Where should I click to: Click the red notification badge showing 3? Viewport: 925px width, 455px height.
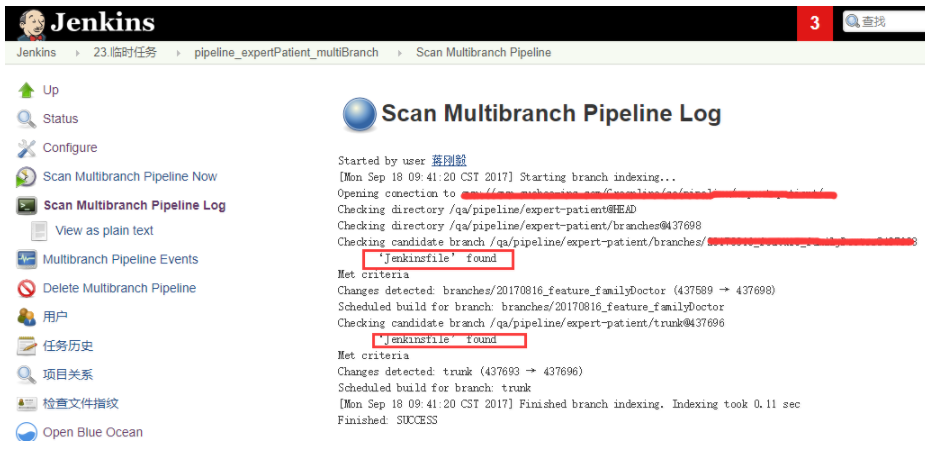[815, 23]
